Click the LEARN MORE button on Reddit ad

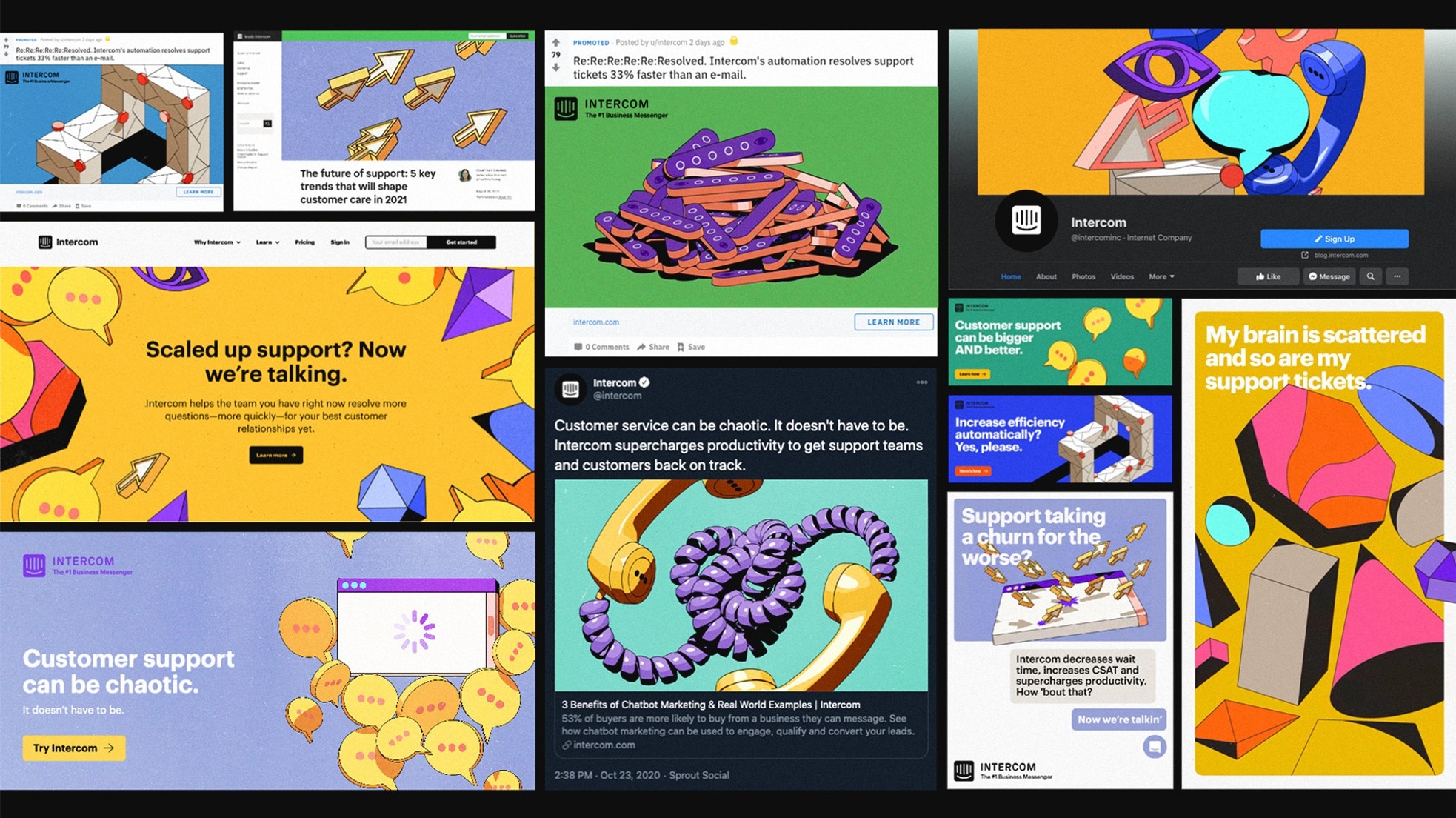click(x=893, y=322)
